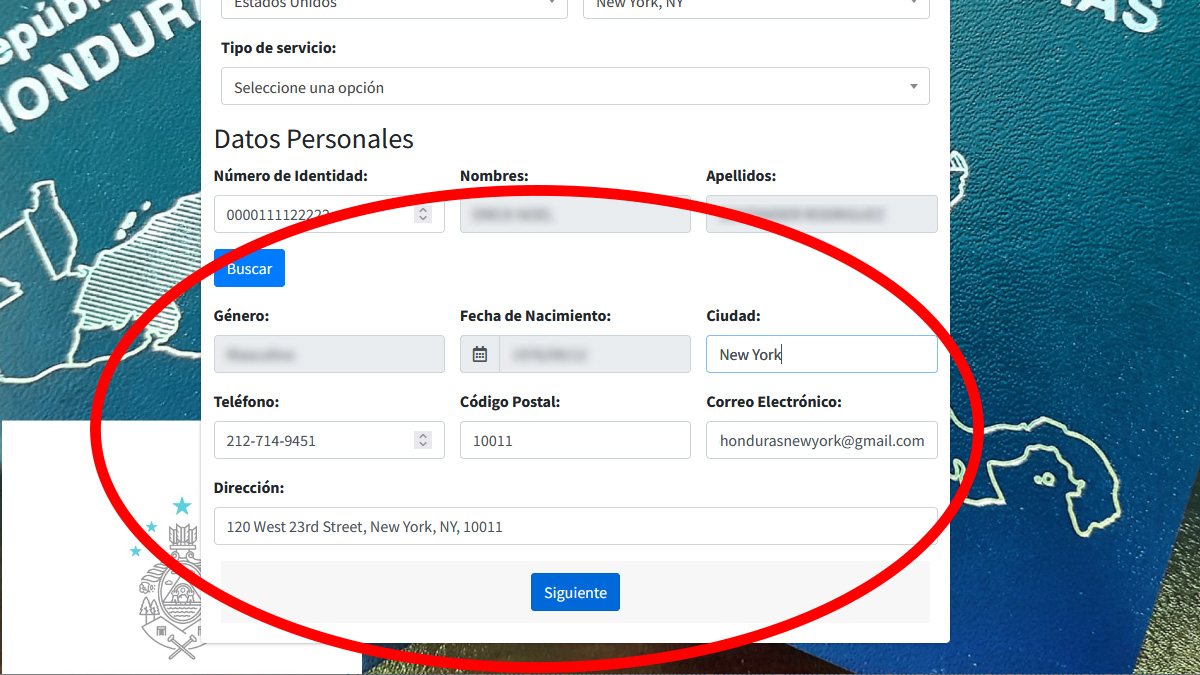
Task: Click inside the Ciudad text field
Action: pos(820,353)
